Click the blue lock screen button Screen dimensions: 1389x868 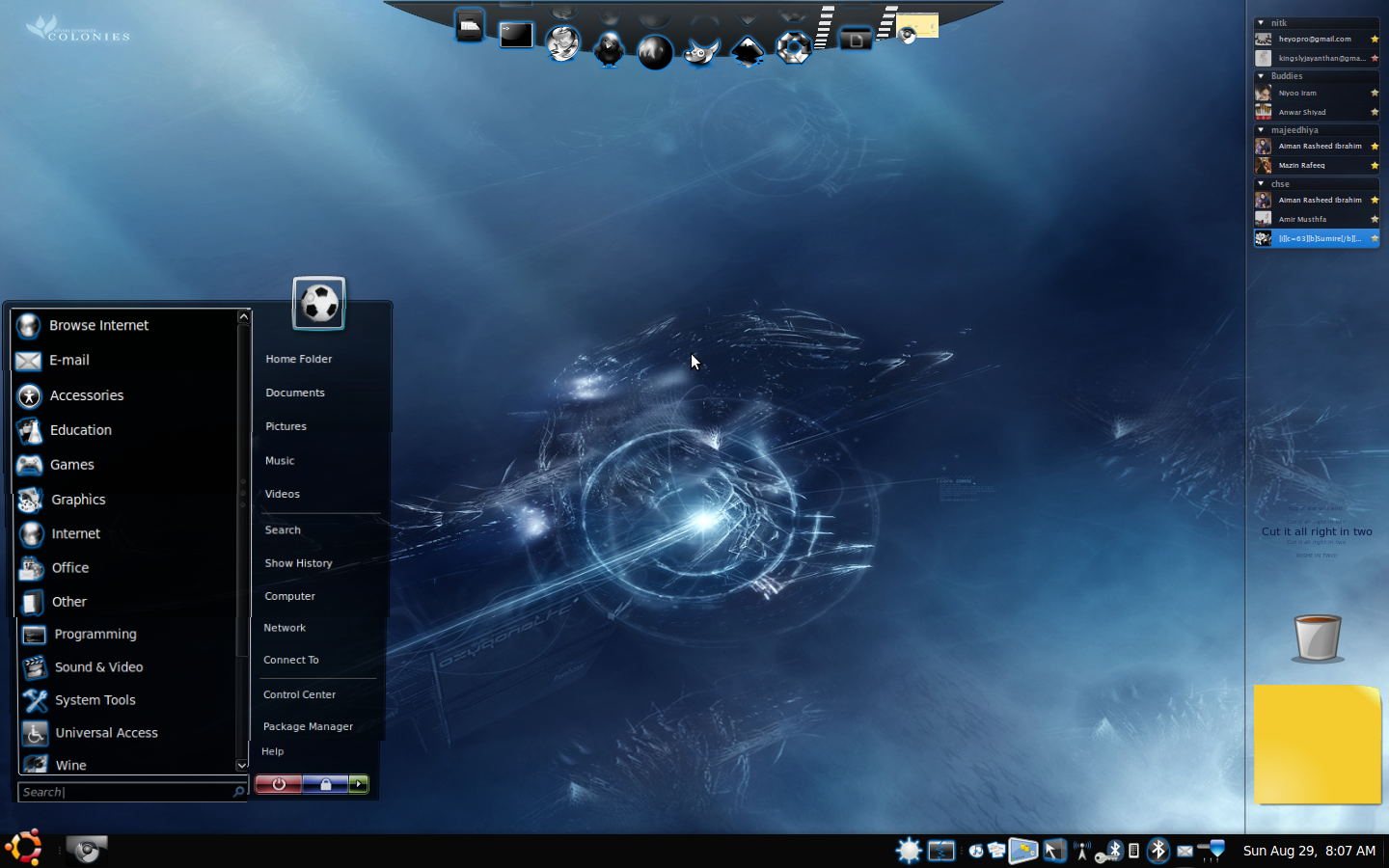click(325, 784)
